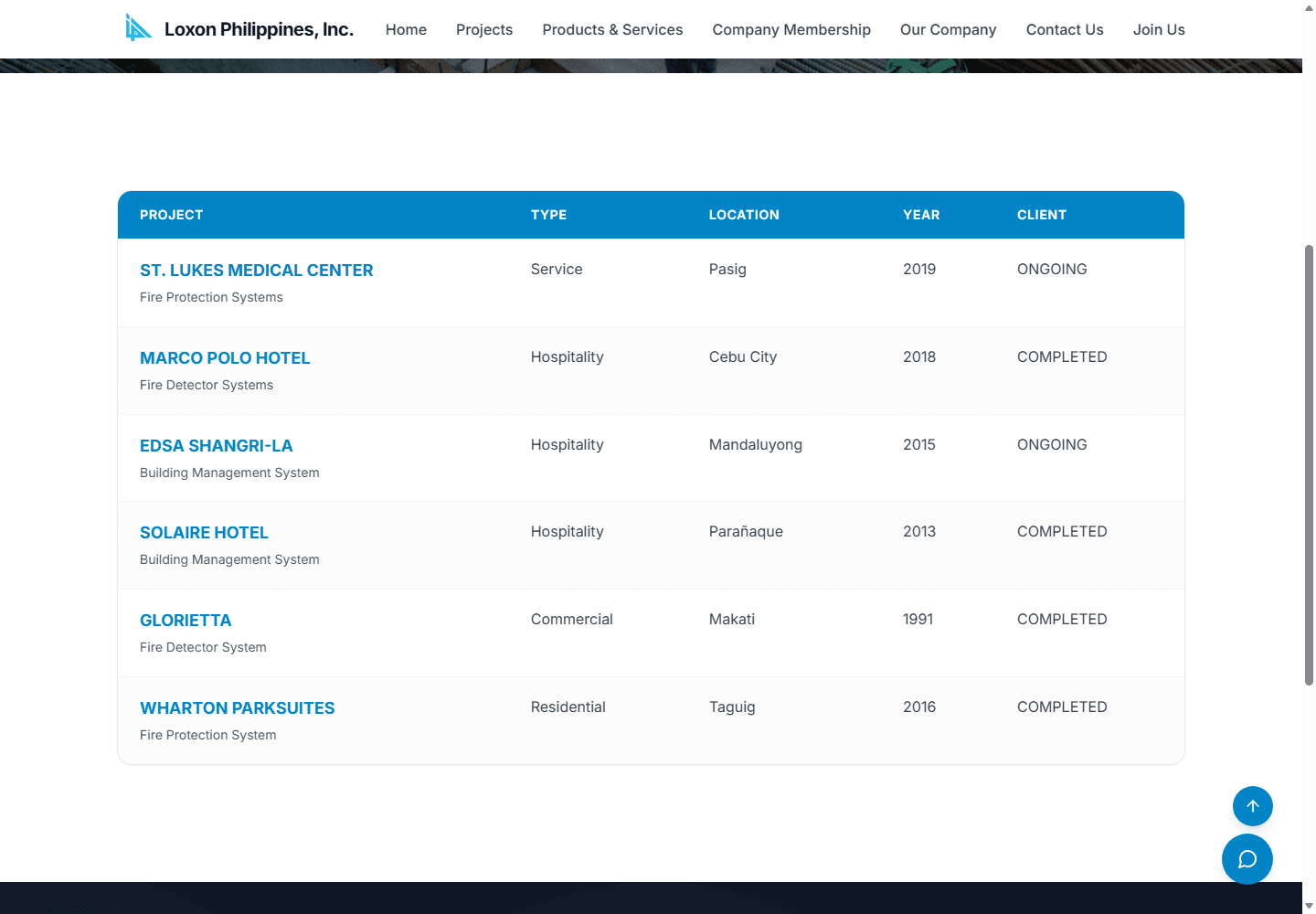This screenshot has height=914, width=1316.
Task: Click the LOCATION column header
Action: tap(744, 215)
